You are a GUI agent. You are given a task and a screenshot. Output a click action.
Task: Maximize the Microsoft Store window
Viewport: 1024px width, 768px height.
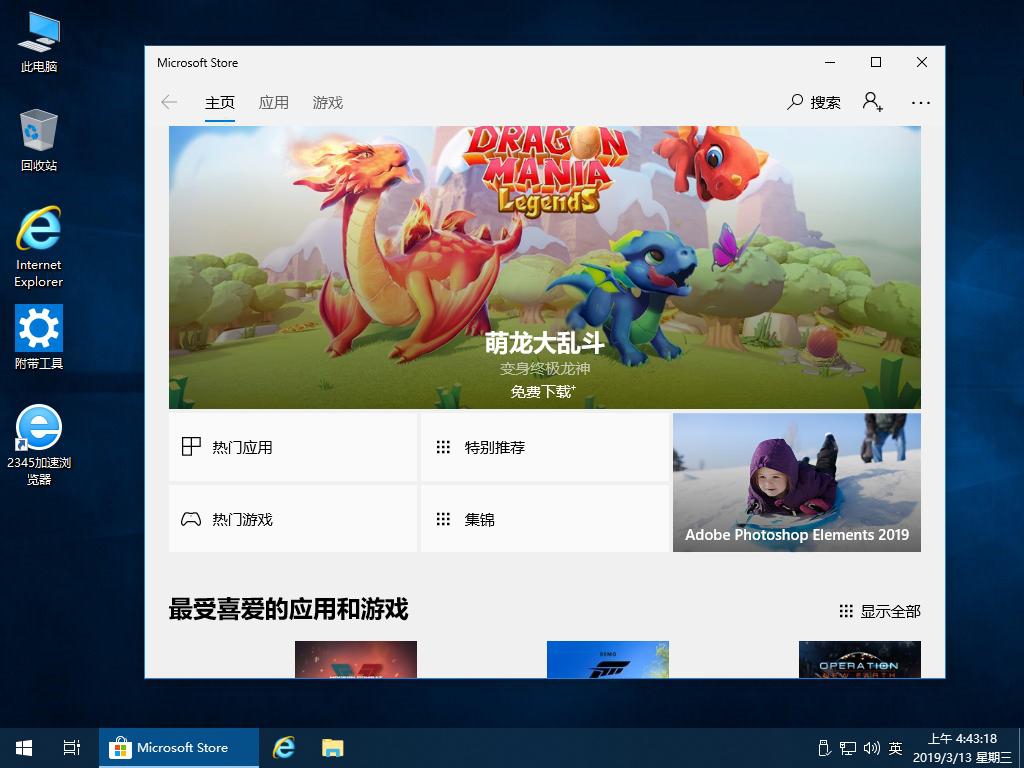[876, 62]
